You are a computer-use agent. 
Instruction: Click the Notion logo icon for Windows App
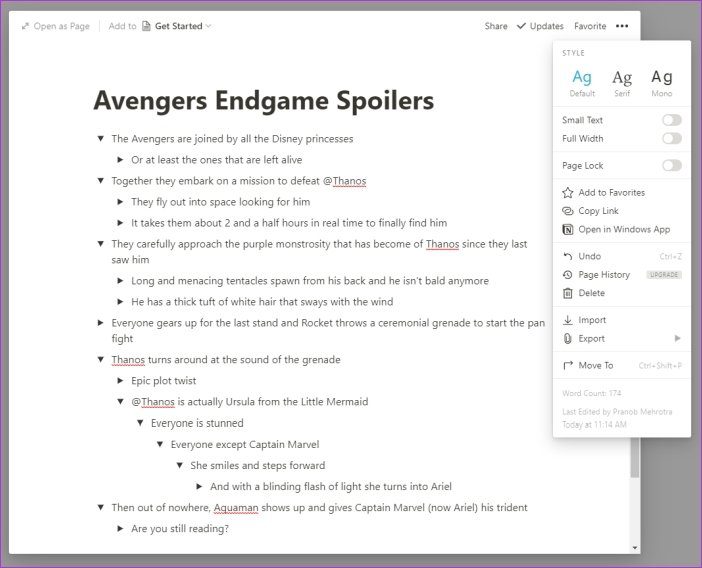(568, 230)
